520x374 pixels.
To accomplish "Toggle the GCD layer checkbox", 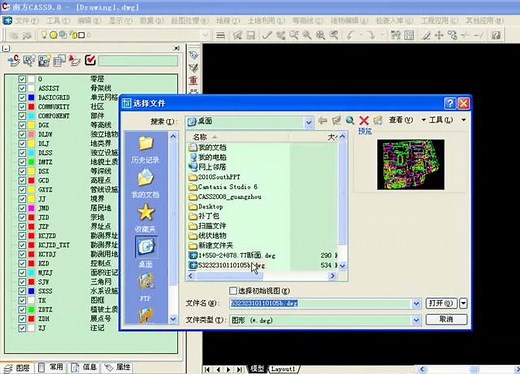I will tap(22, 181).
